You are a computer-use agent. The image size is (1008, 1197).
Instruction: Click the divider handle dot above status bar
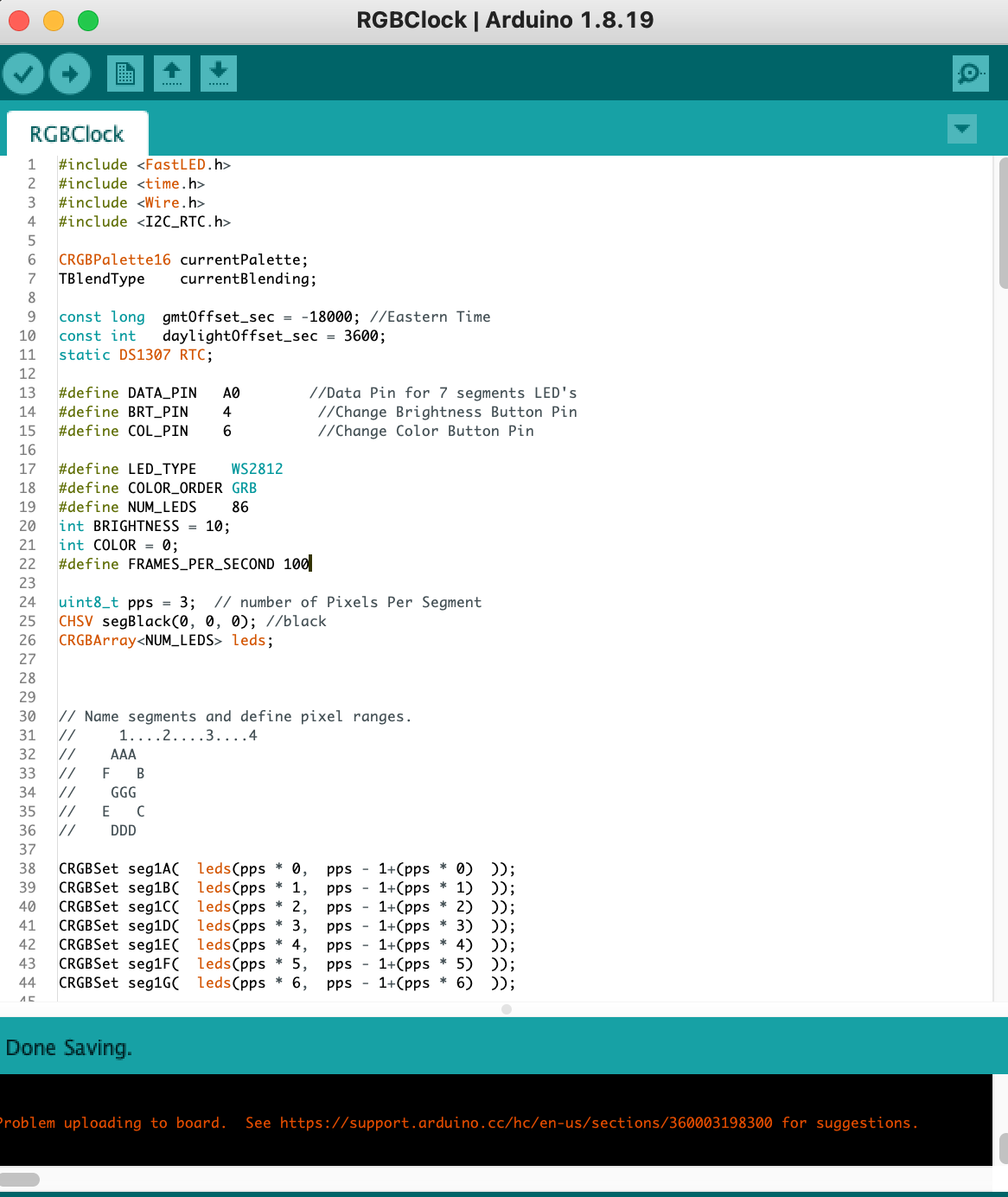pos(507,1009)
